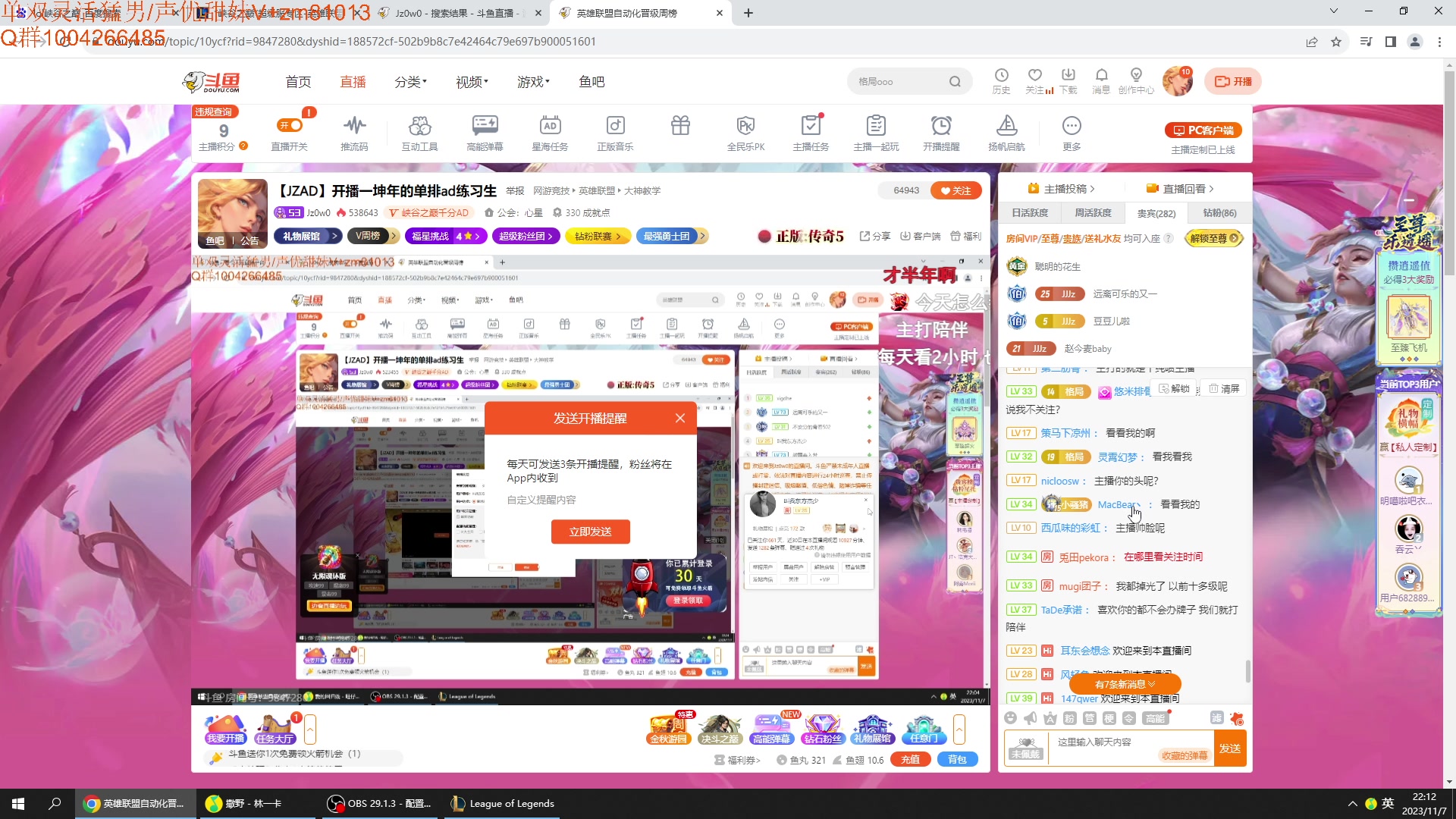The width and height of the screenshot is (1456, 819).
Task: Click the gift box toolbar icon
Action: 680,126
